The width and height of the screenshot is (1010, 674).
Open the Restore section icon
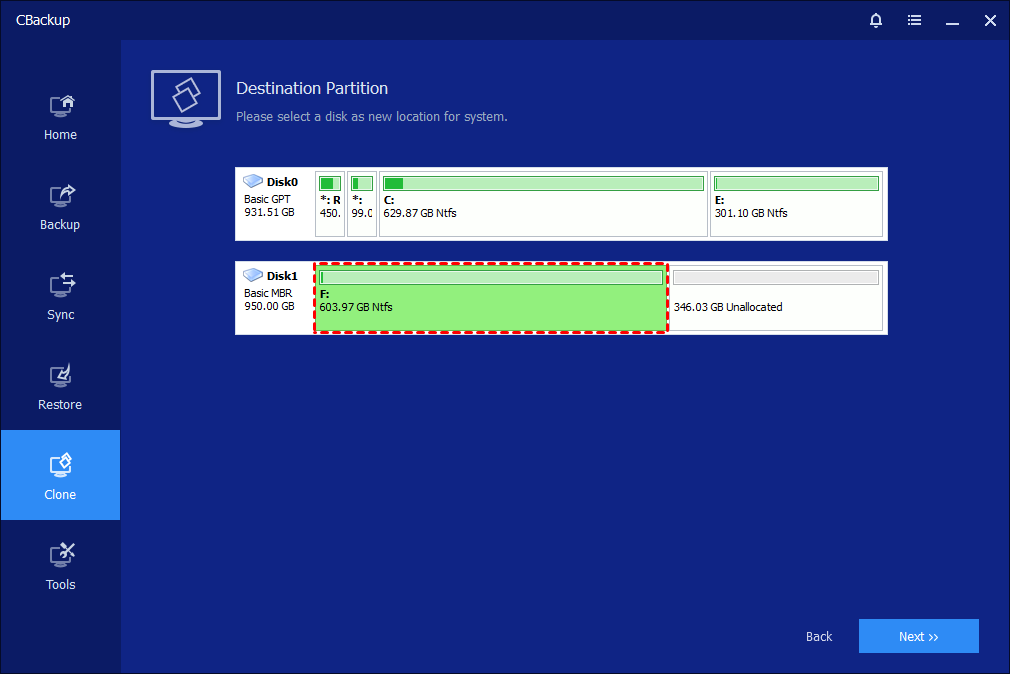[x=60, y=375]
